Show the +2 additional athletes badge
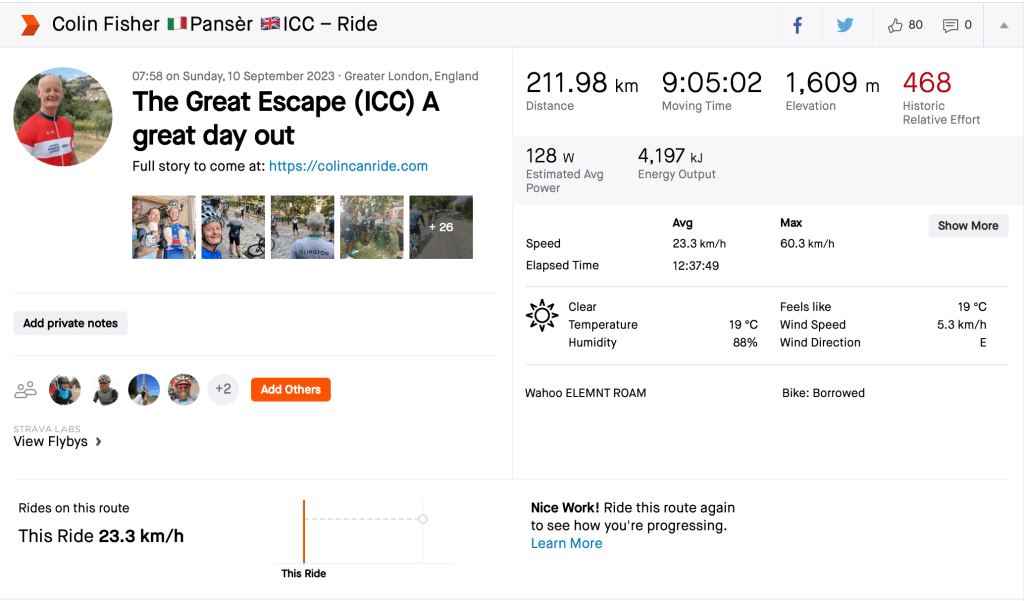The height and width of the screenshot is (601, 1024). [223, 389]
